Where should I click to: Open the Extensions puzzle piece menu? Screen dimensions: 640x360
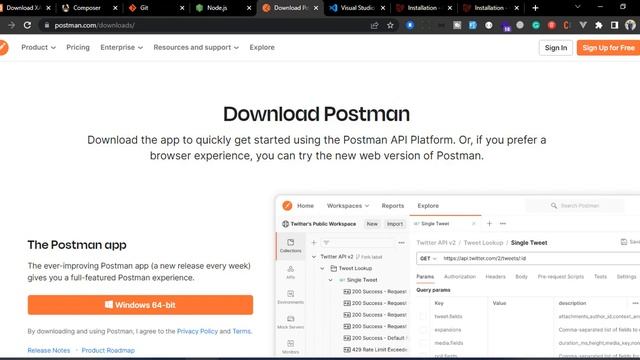pyautogui.click(x=599, y=25)
